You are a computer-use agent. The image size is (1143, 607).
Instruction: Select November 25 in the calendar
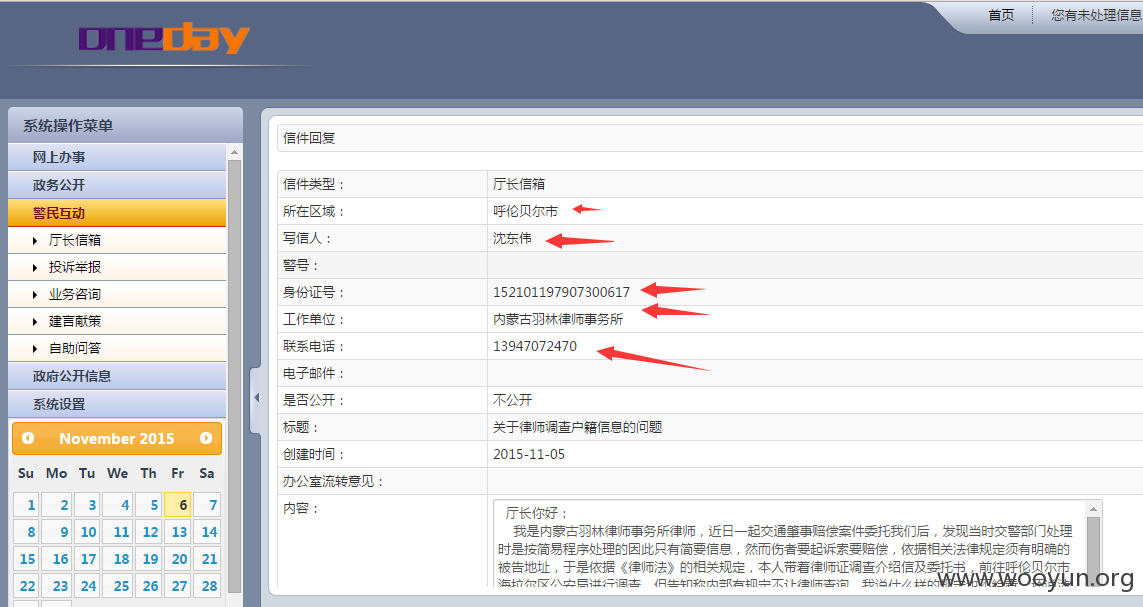(117, 586)
